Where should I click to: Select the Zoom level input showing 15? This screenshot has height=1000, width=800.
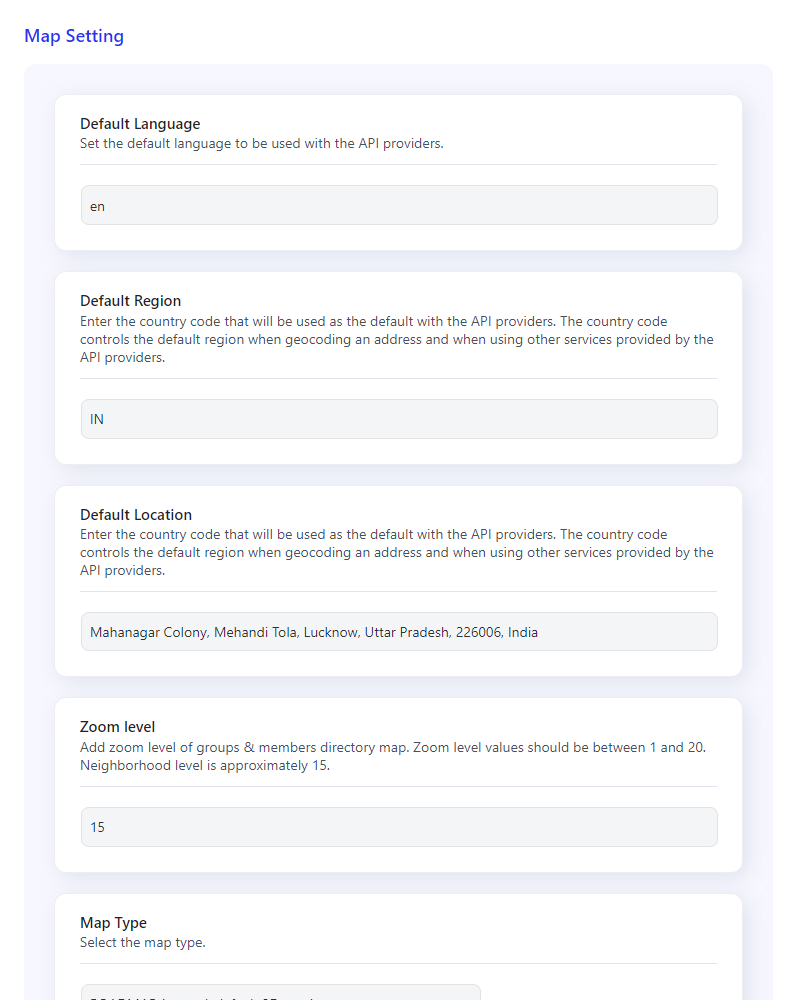(x=398, y=827)
